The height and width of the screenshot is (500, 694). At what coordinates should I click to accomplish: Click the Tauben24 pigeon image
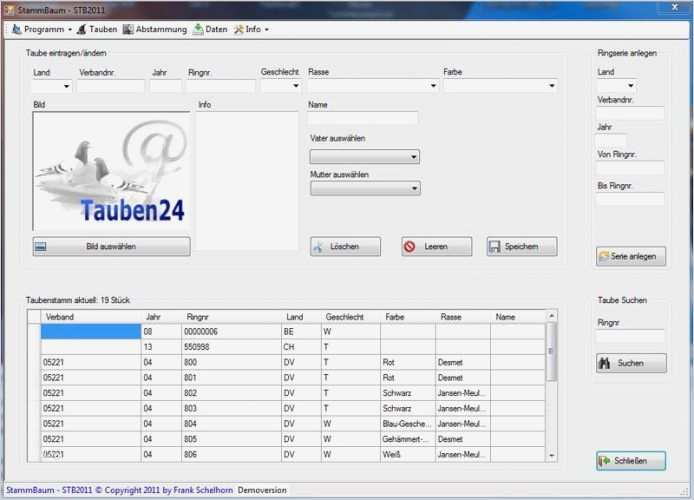coord(112,171)
